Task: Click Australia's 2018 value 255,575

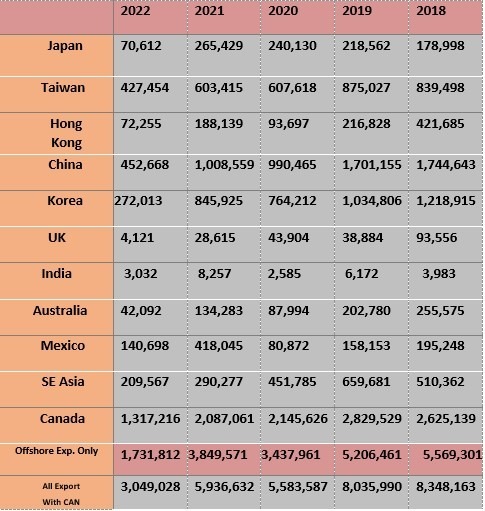Action: coord(440,311)
